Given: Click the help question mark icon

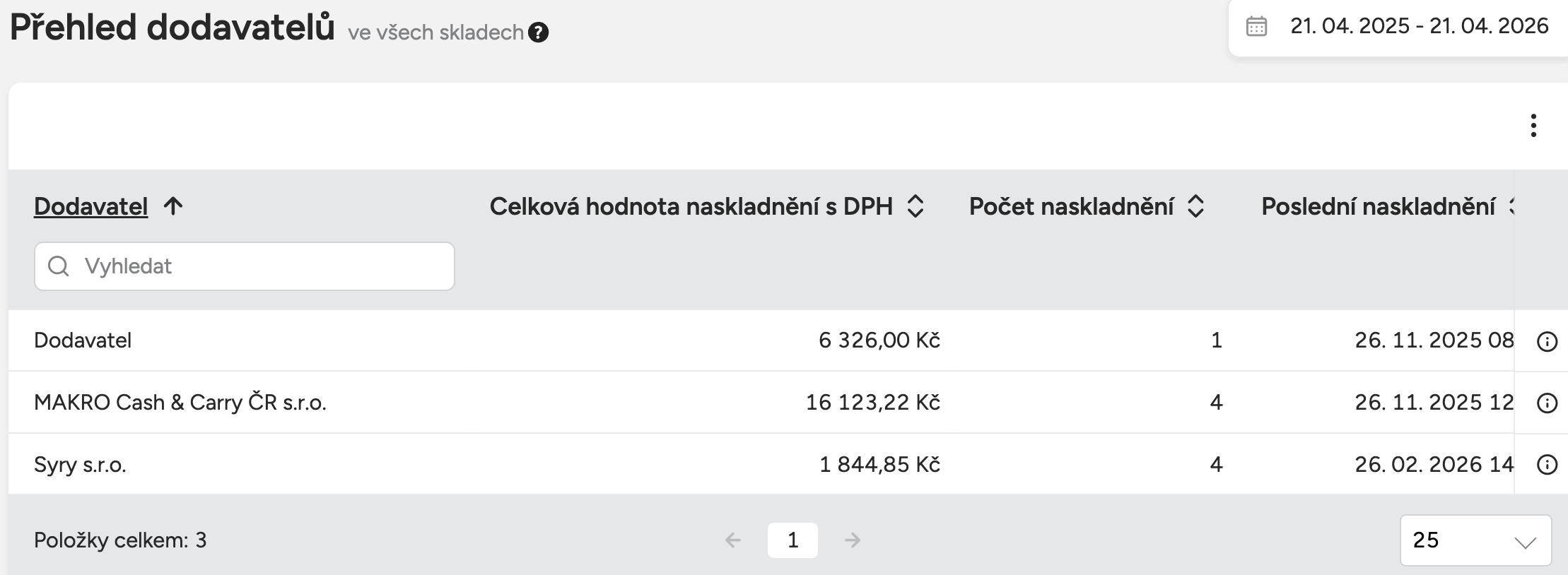Looking at the screenshot, I should coord(538,32).
